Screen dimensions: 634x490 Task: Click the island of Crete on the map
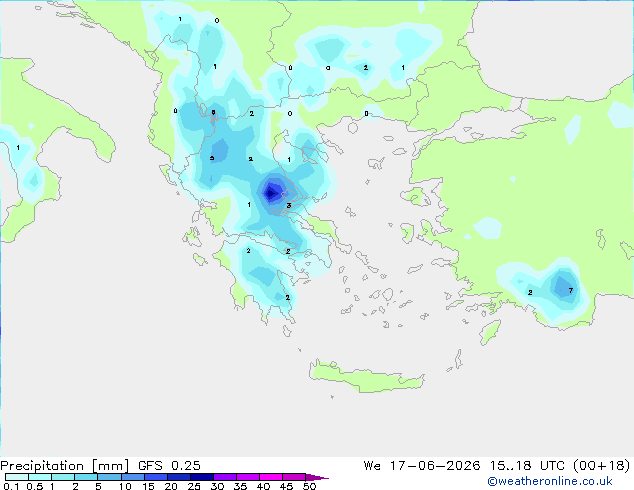[x=366, y=376]
